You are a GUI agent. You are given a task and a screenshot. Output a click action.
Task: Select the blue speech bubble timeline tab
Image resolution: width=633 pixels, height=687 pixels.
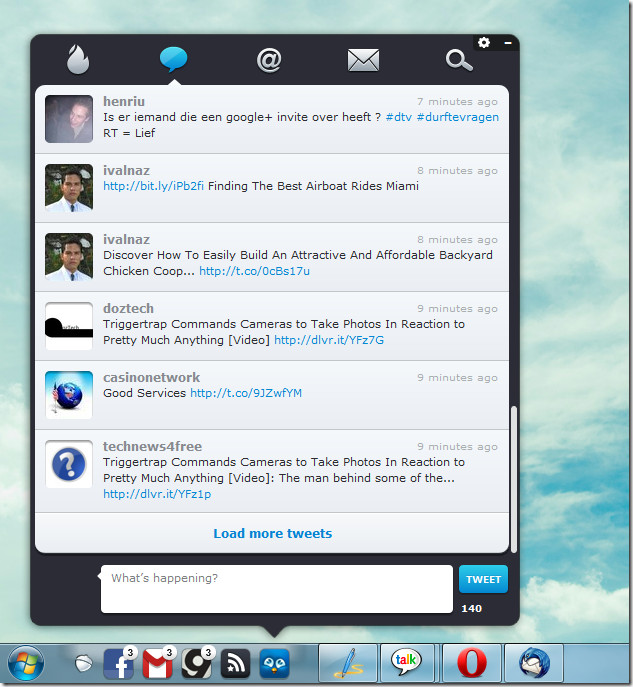173,59
